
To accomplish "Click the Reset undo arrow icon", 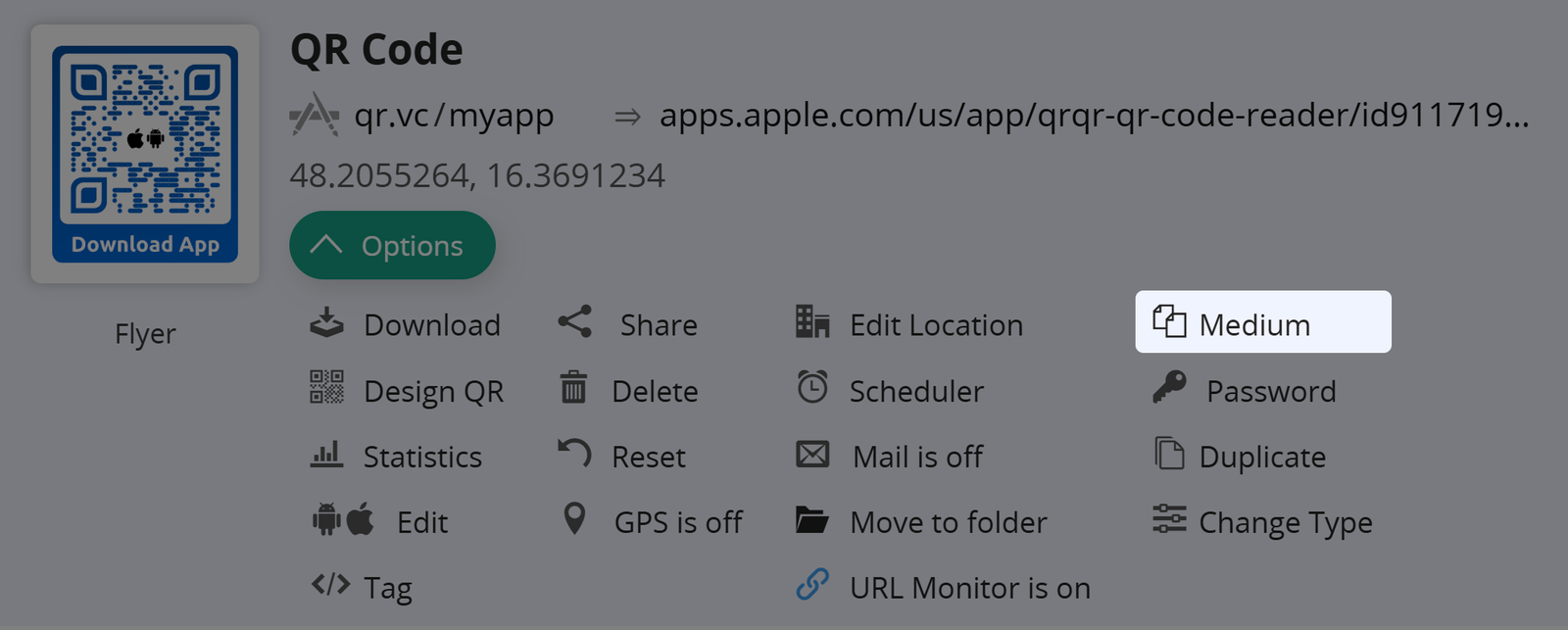I will (x=574, y=454).
